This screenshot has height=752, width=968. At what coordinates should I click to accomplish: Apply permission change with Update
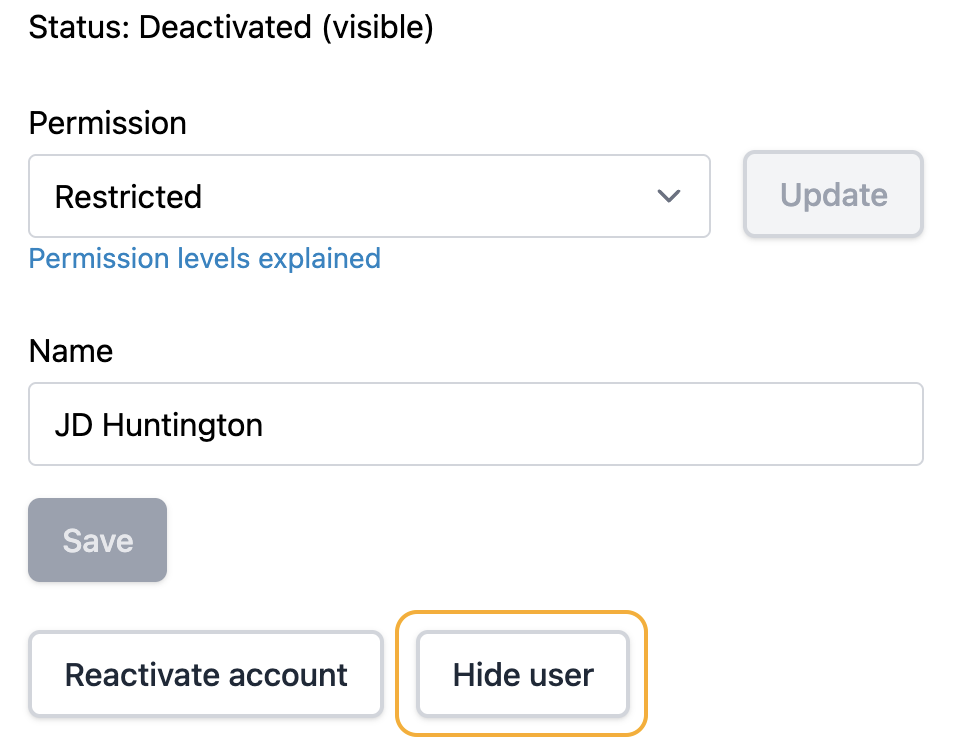click(x=833, y=195)
